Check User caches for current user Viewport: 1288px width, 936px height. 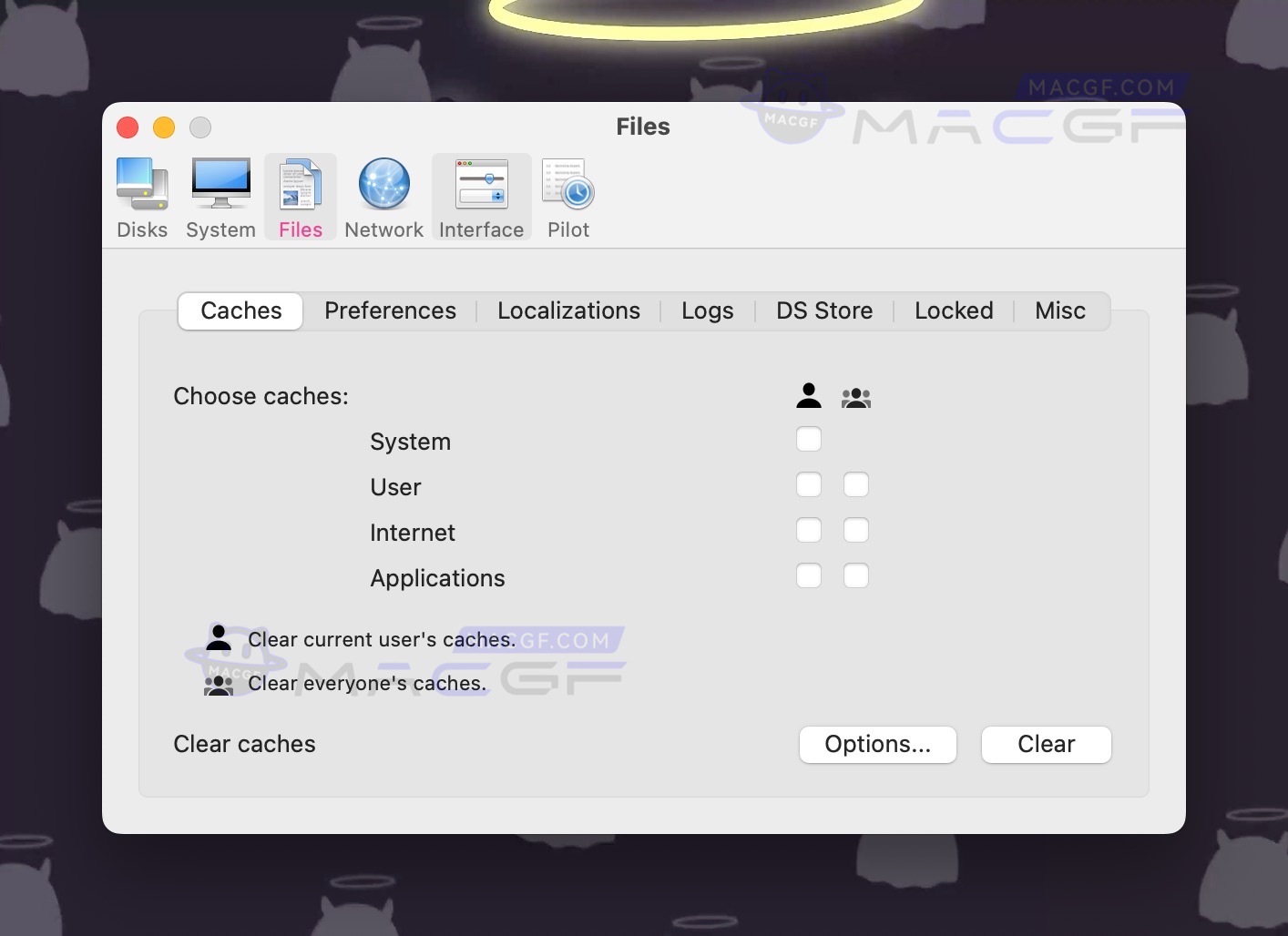(x=808, y=484)
